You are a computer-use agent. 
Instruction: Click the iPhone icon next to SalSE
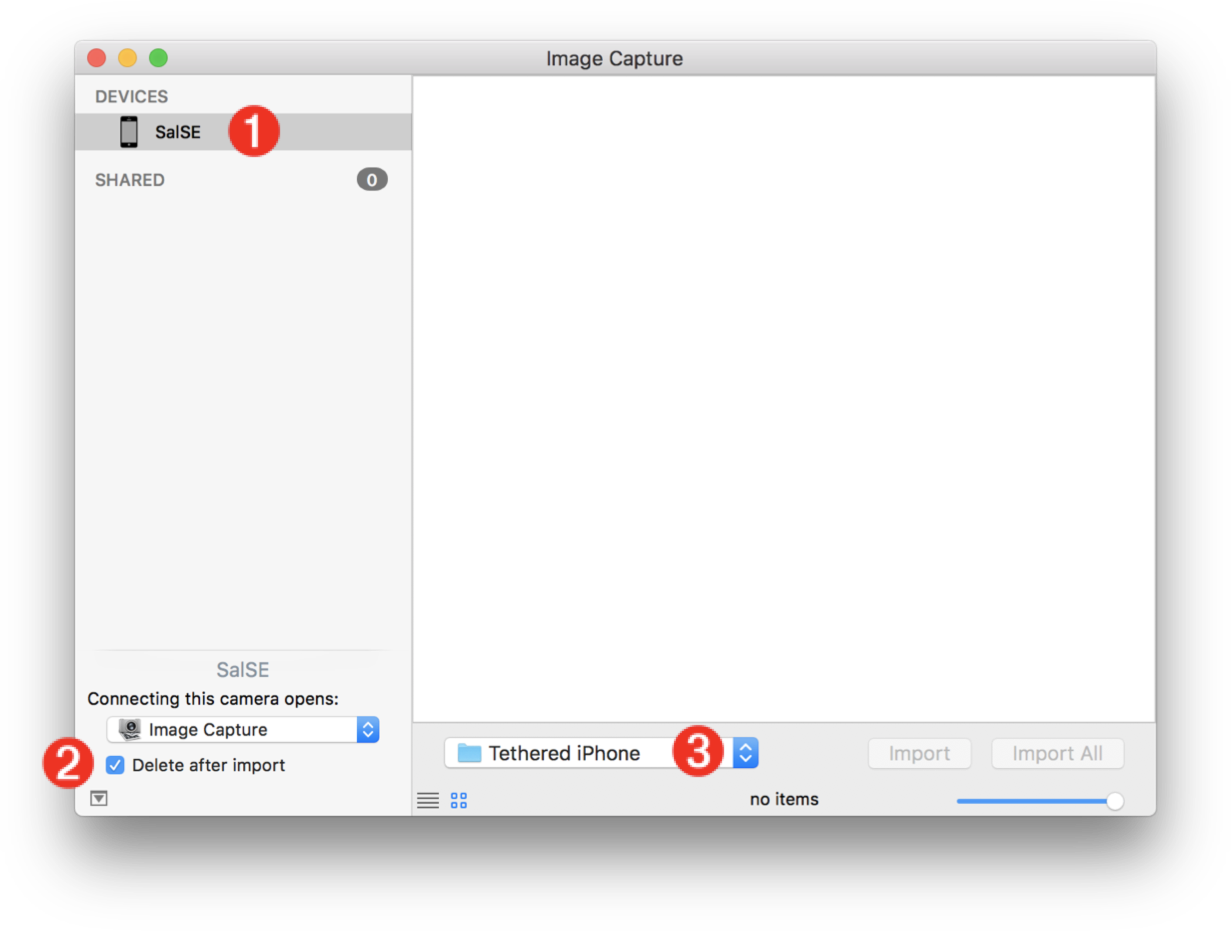pos(129,132)
